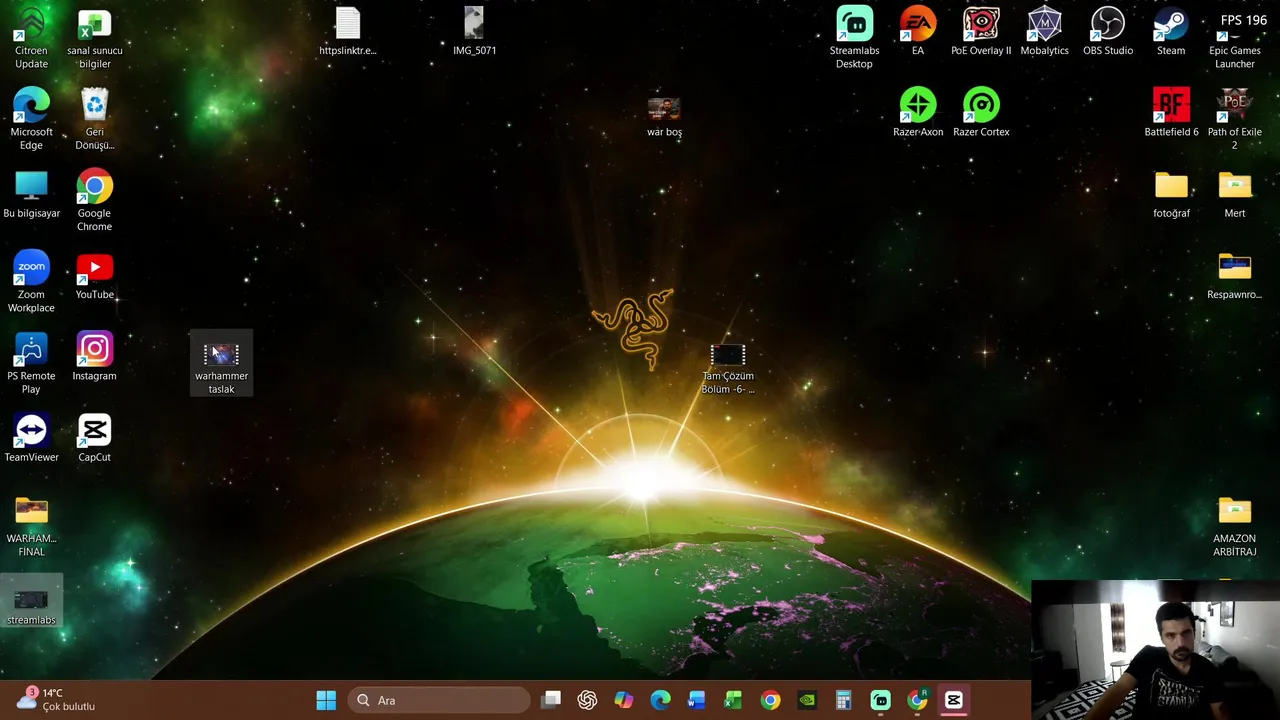Select the EA app shortcut
This screenshot has width=1280, height=720.
click(917, 32)
